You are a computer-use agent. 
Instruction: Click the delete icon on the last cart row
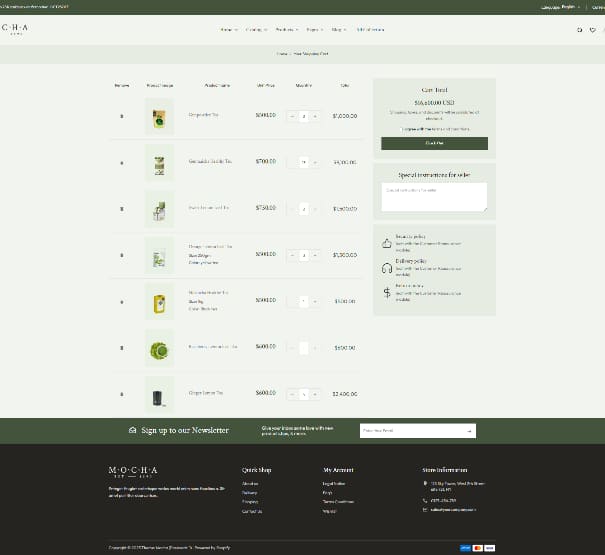122,394
